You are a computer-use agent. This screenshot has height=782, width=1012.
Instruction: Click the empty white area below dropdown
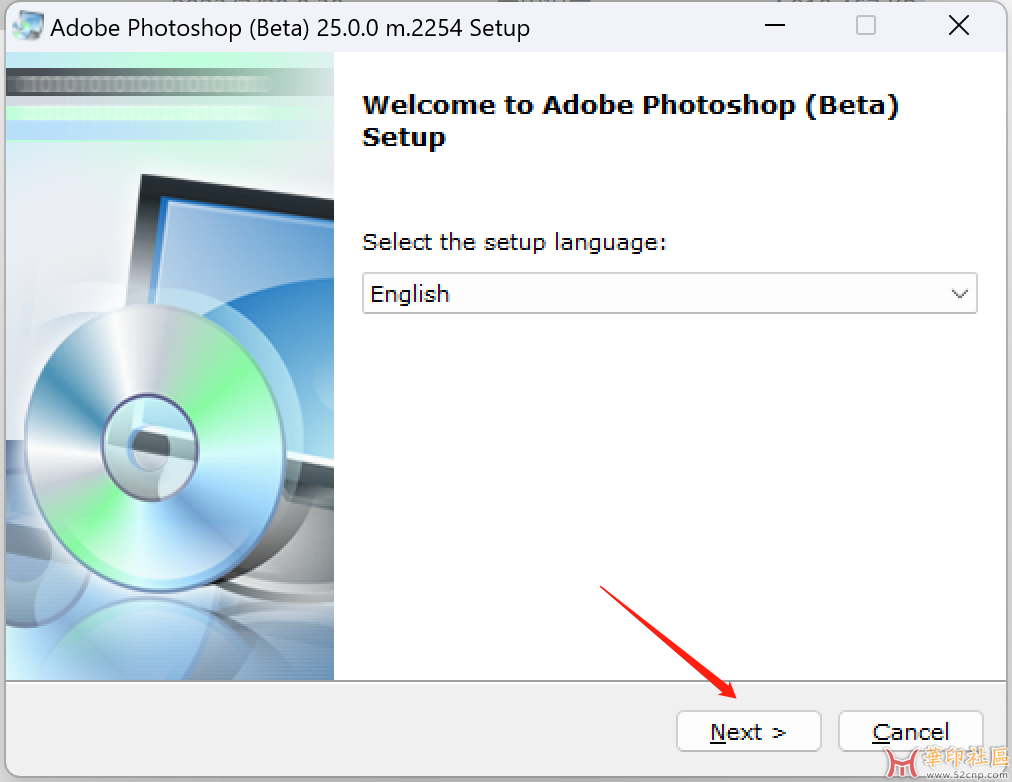670,480
